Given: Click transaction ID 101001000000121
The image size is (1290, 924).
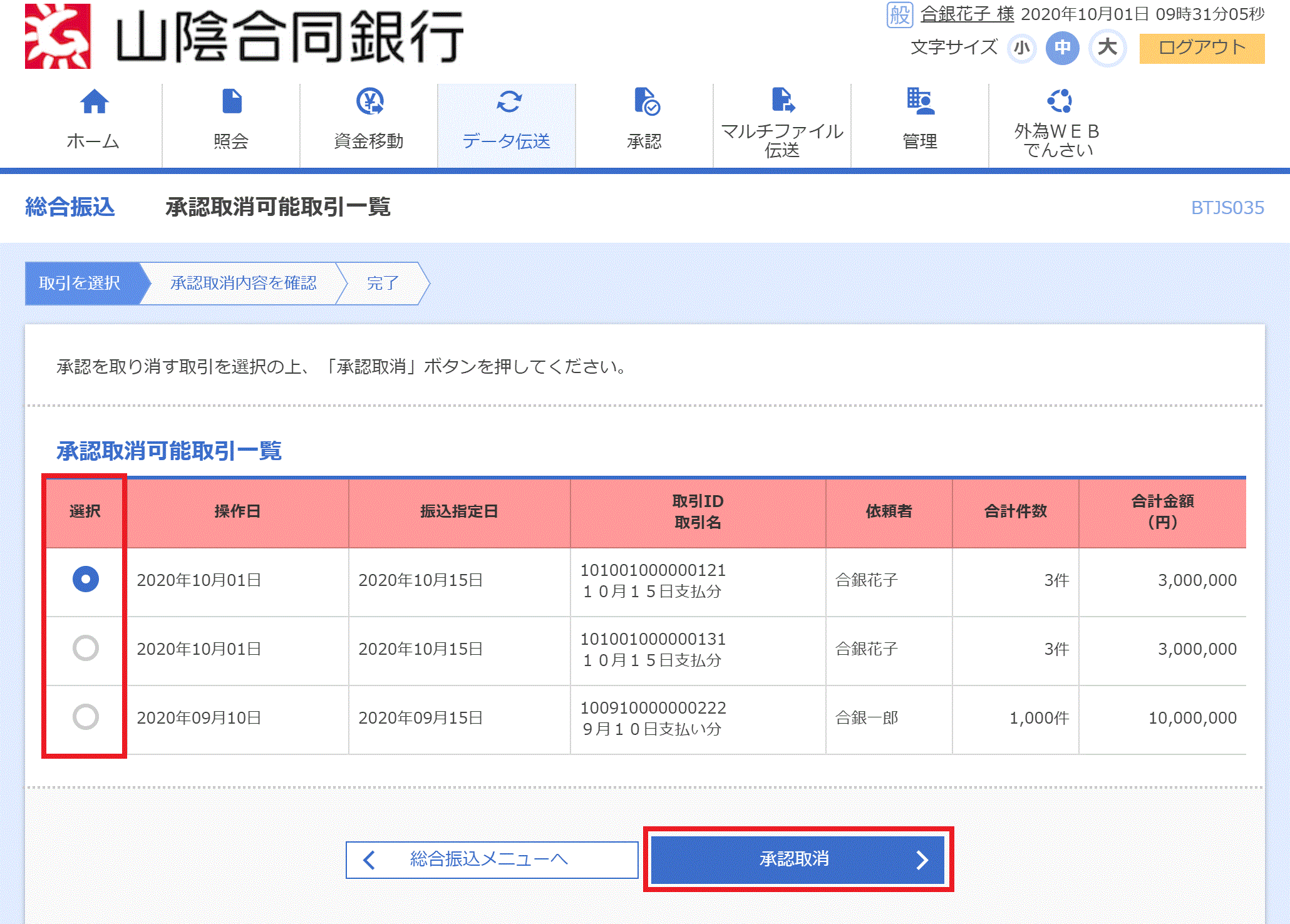Looking at the screenshot, I should click(653, 570).
